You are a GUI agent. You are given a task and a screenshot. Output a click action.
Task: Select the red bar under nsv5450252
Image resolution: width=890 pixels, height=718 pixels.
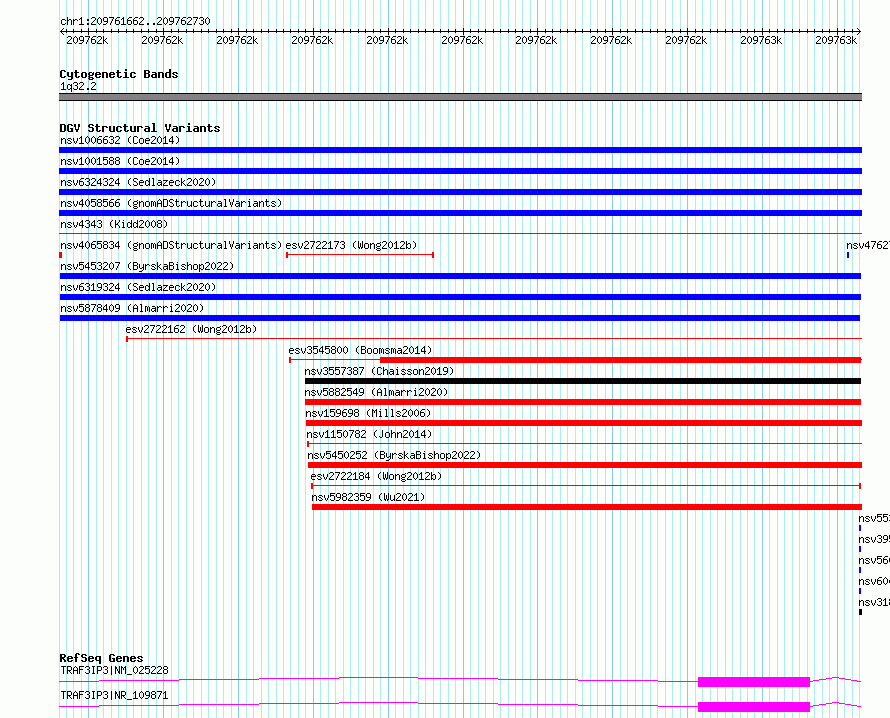pos(585,465)
